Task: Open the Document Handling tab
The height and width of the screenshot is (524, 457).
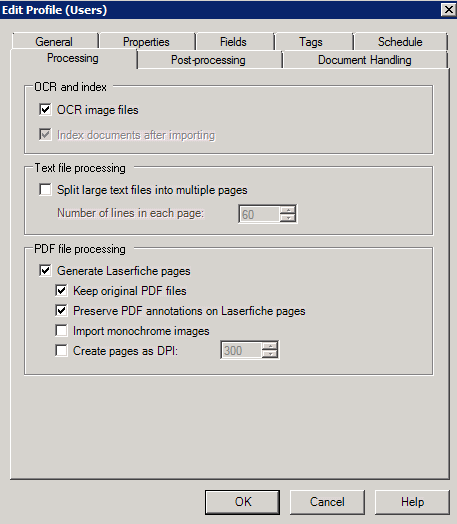Action: pyautogui.click(x=365, y=60)
